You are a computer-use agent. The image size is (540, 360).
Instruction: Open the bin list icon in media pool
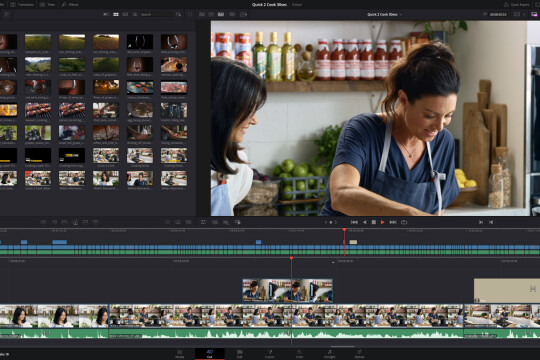pyautogui.click(x=6, y=14)
